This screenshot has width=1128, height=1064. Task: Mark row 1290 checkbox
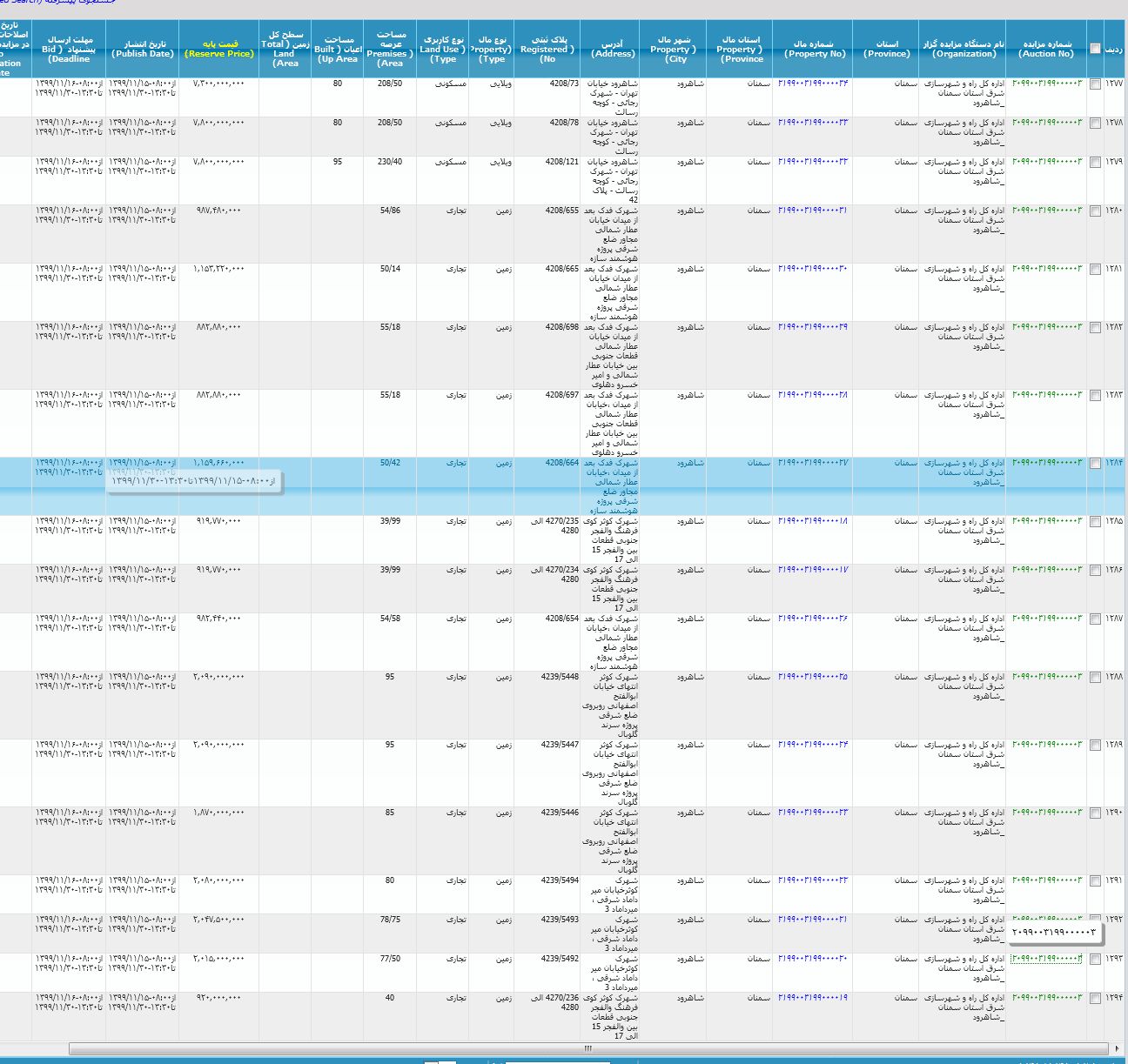coord(1095,813)
